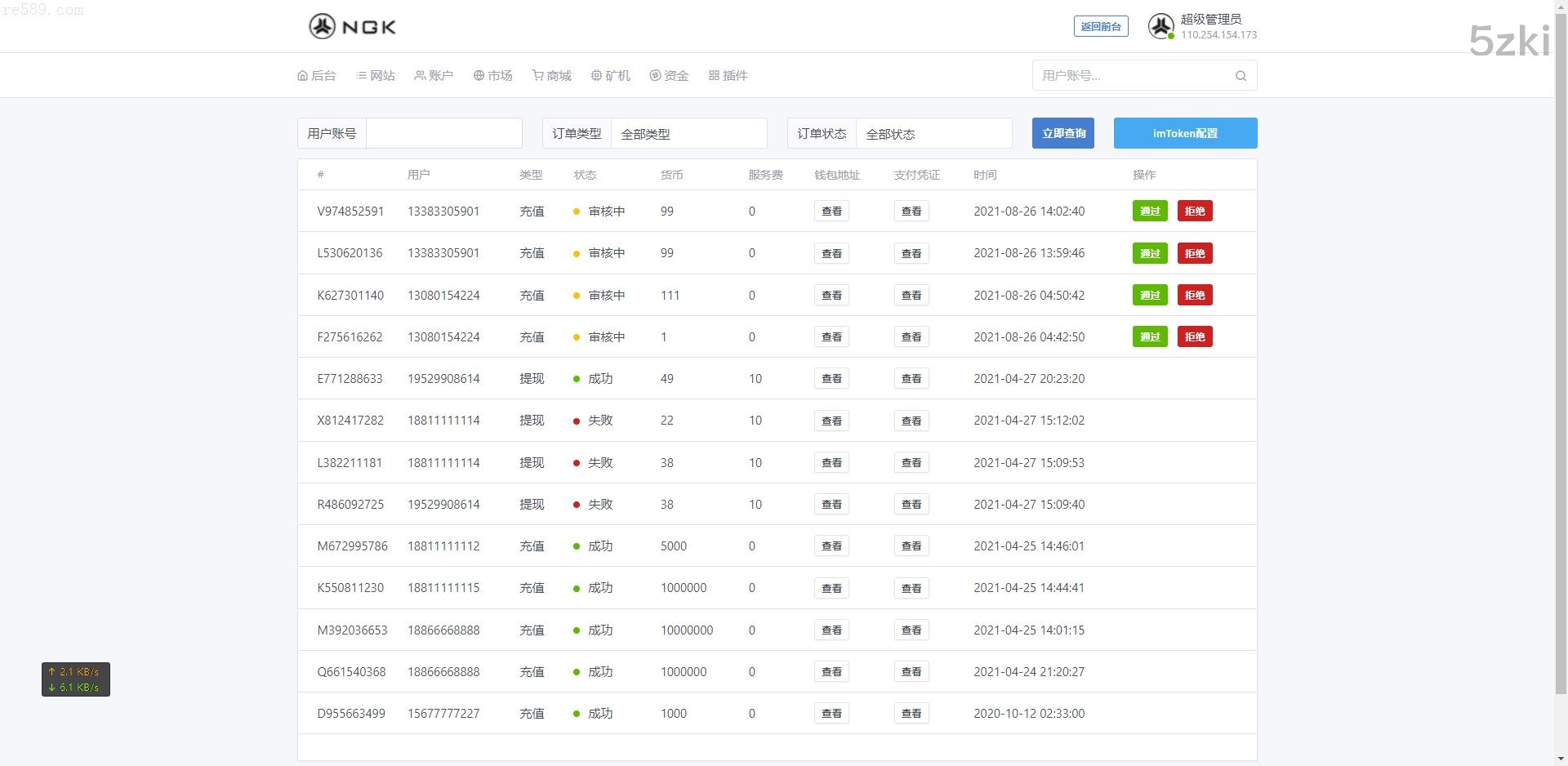Expand the 订单类型 dropdown
This screenshot has height=766, width=1568.
coord(688,134)
